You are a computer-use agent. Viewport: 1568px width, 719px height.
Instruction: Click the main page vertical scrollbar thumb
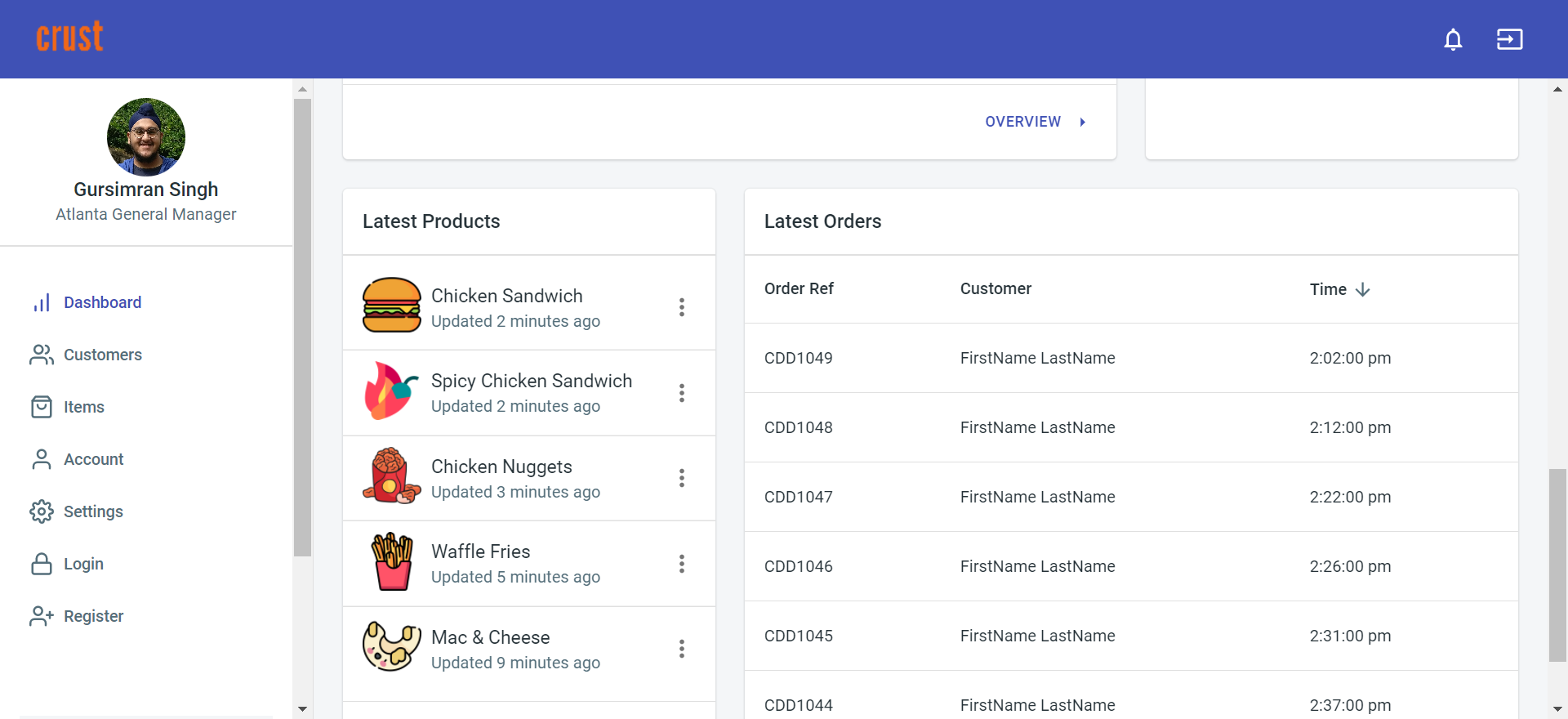coord(1557,564)
